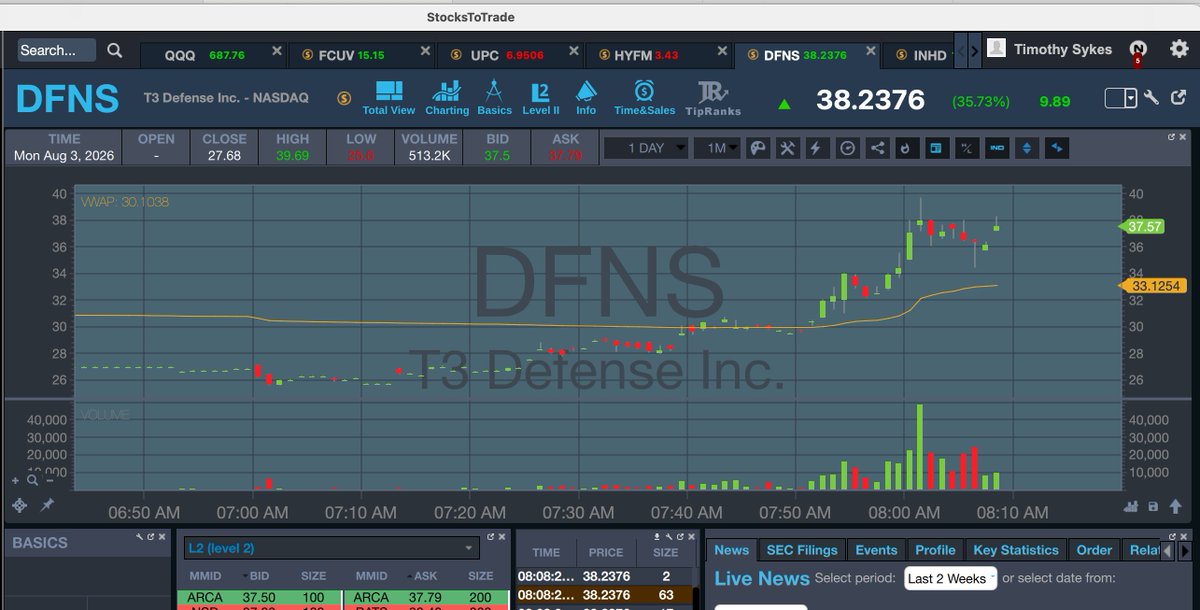Click the 37.57 price marker on chart axis
The height and width of the screenshot is (610, 1200).
point(1141,227)
